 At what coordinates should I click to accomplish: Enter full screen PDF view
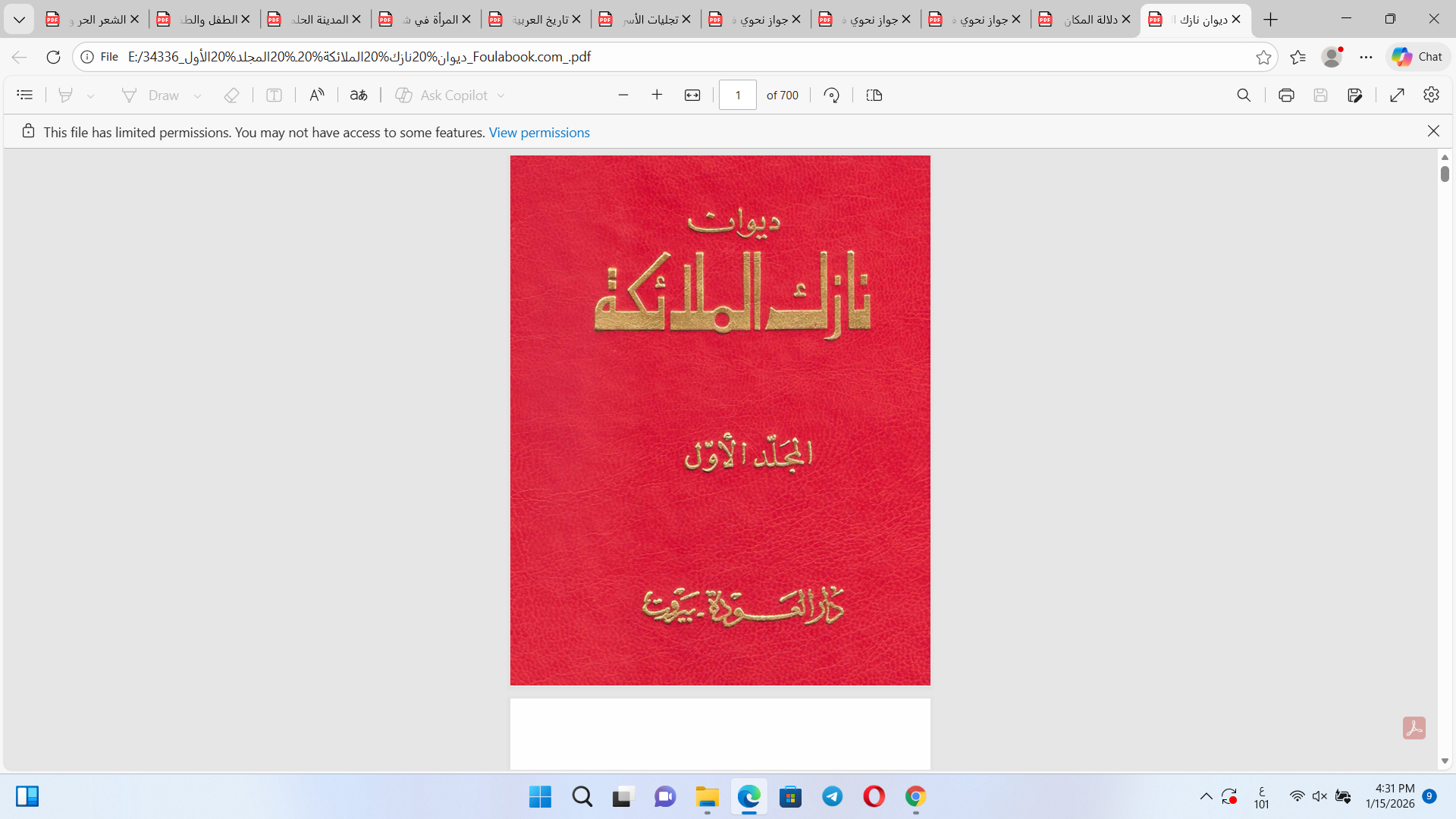[x=1398, y=95]
